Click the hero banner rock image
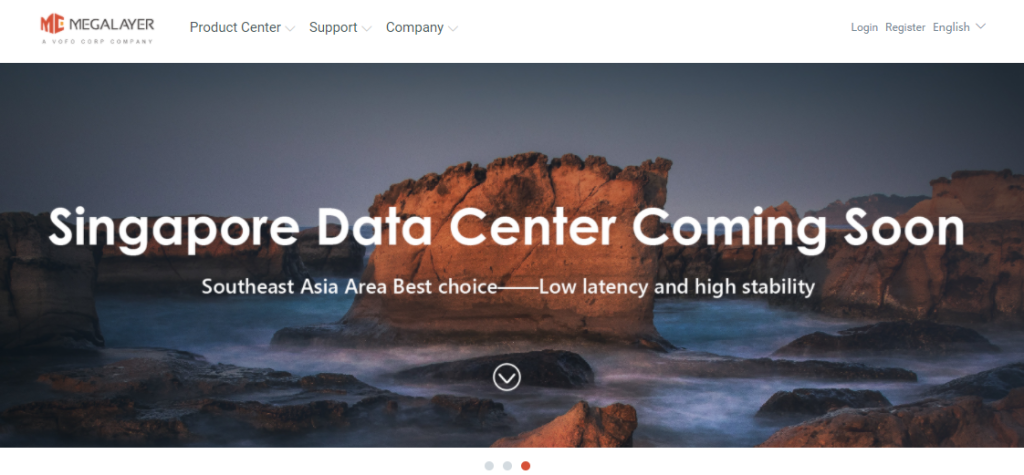1024x475 pixels. coord(512,255)
